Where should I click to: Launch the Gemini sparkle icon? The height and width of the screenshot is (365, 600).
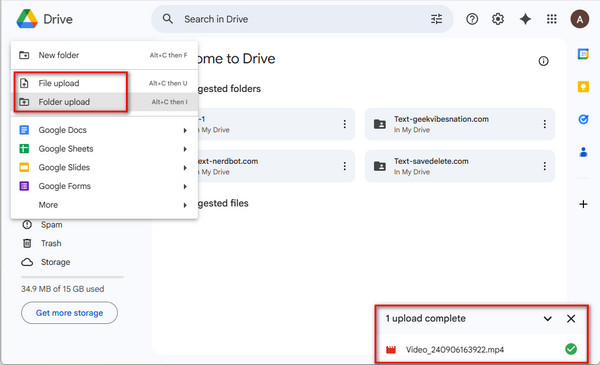[525, 19]
